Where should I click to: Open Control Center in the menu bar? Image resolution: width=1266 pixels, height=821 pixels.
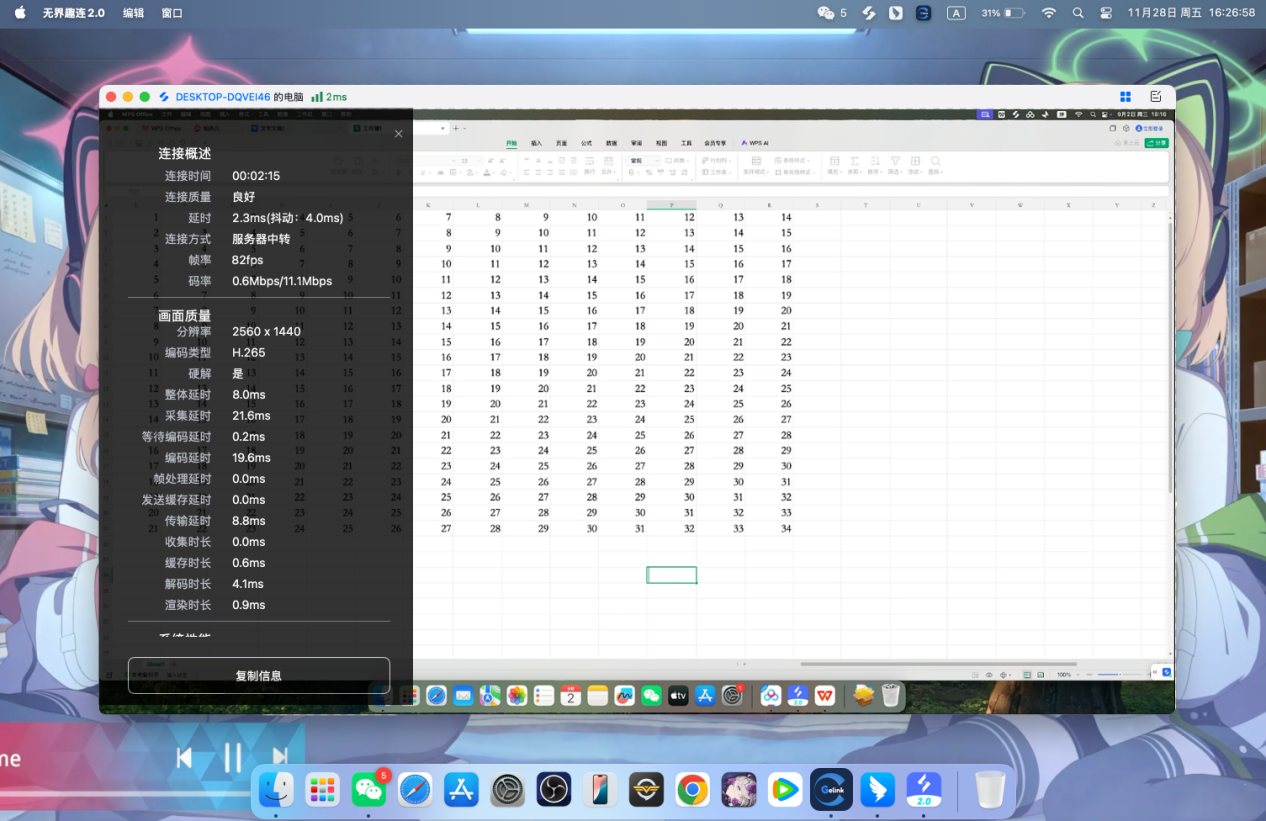click(x=1106, y=13)
